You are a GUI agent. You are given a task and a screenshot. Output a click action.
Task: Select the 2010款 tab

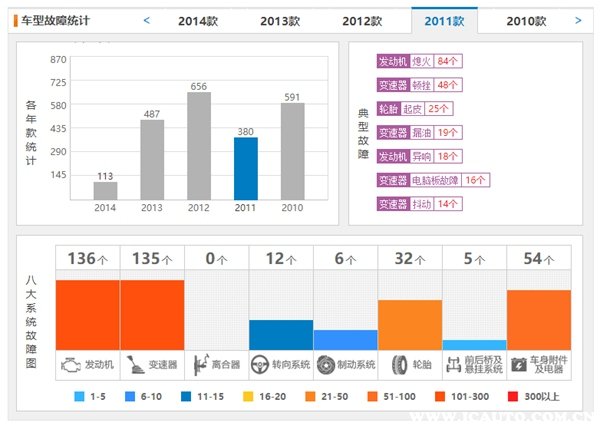(x=526, y=20)
